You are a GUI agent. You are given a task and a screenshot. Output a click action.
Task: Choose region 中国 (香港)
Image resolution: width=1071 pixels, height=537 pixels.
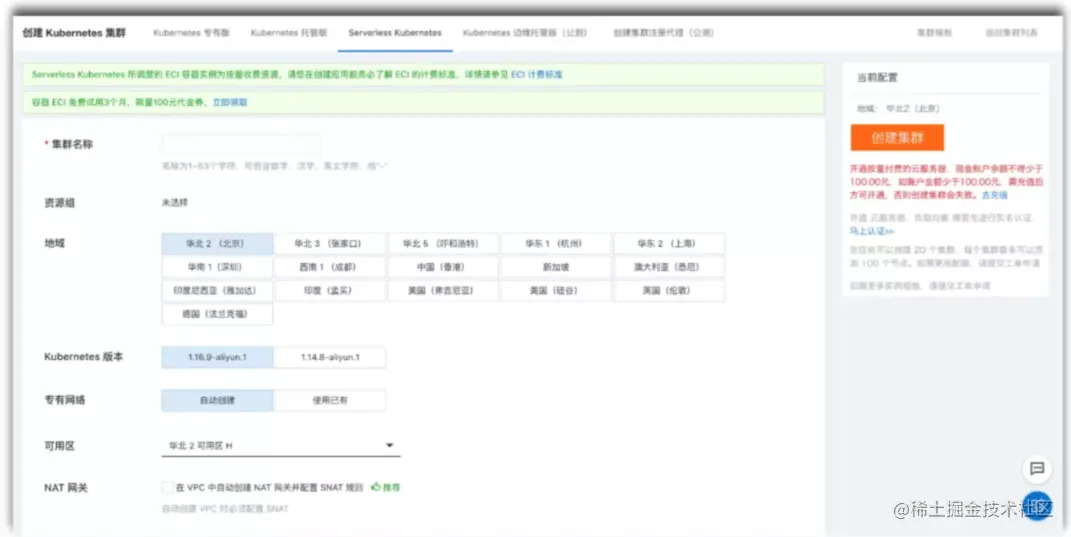443,267
